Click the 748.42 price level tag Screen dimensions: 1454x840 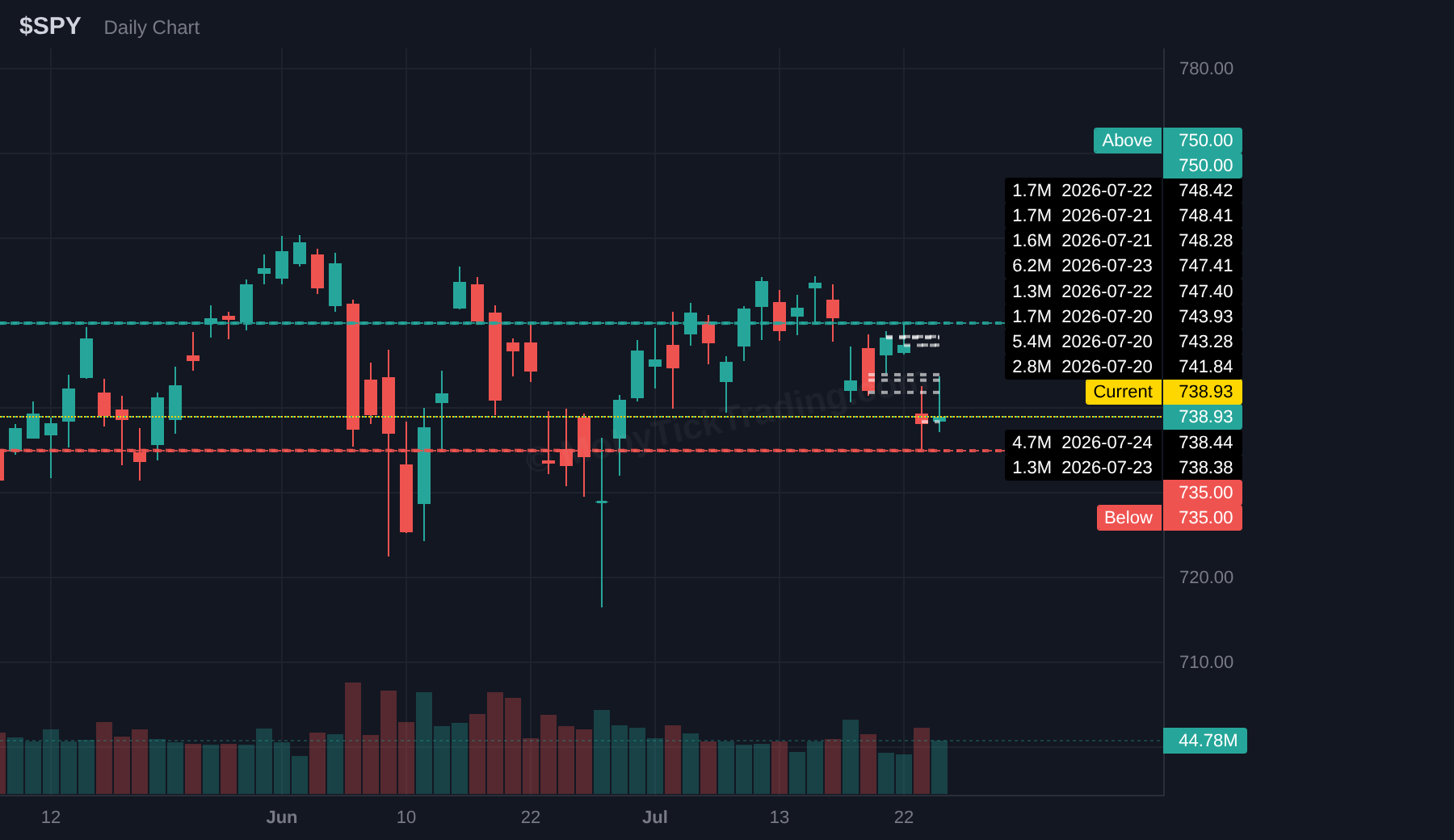(1203, 191)
